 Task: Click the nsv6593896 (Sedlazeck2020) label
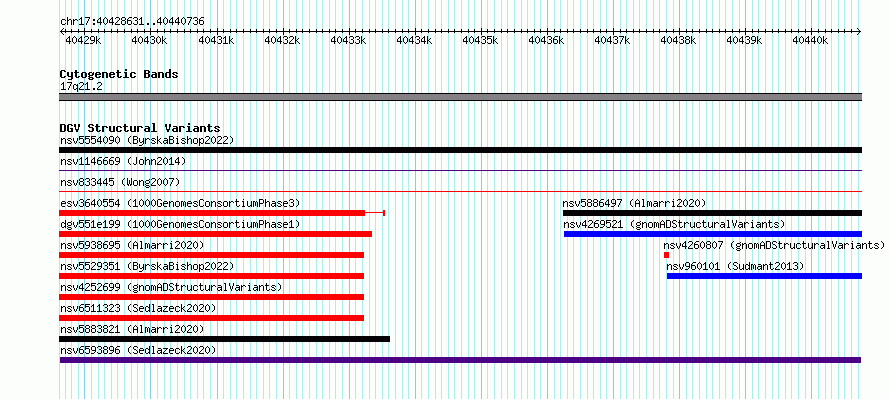coord(138,350)
